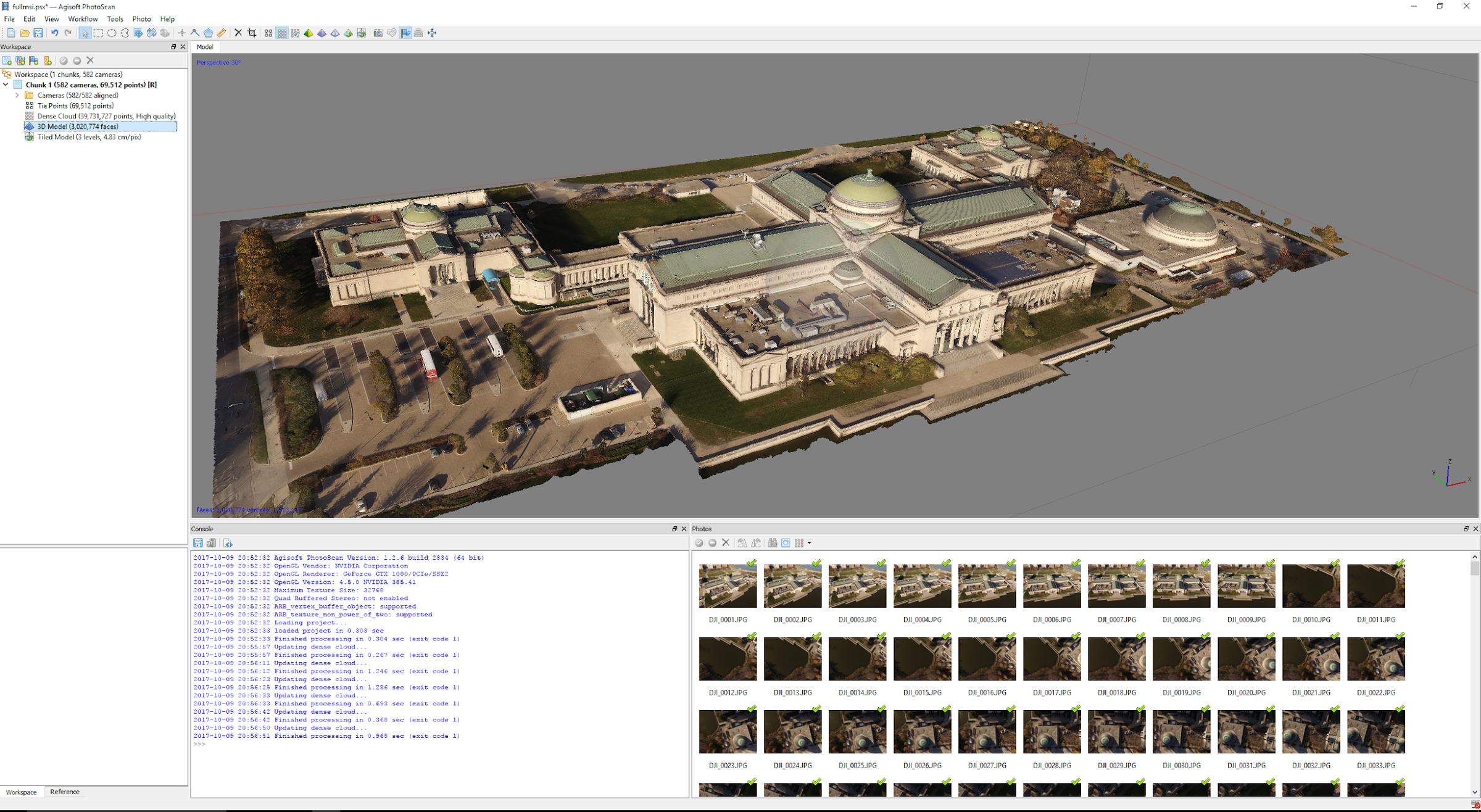The width and height of the screenshot is (1481, 812).
Task: Save the console log using its floppy icon
Action: tap(198, 543)
